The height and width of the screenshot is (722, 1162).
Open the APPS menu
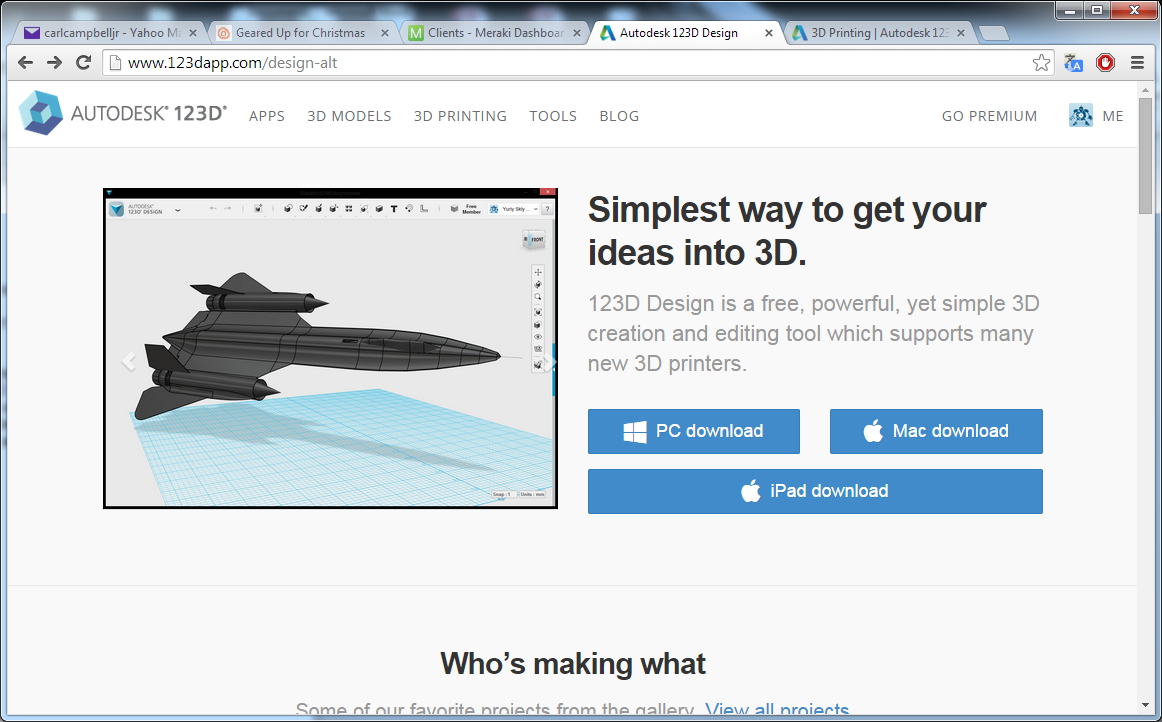(267, 116)
